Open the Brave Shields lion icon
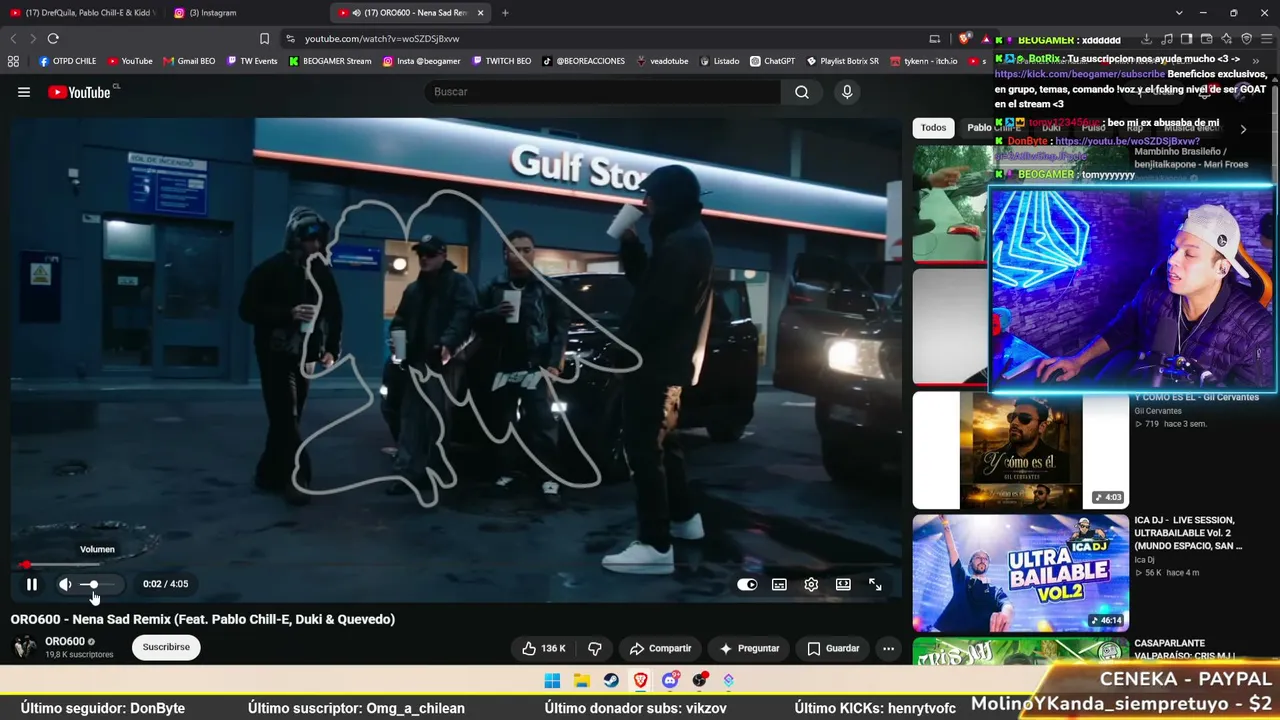This screenshot has height=720, width=1280. pyautogui.click(x=964, y=39)
